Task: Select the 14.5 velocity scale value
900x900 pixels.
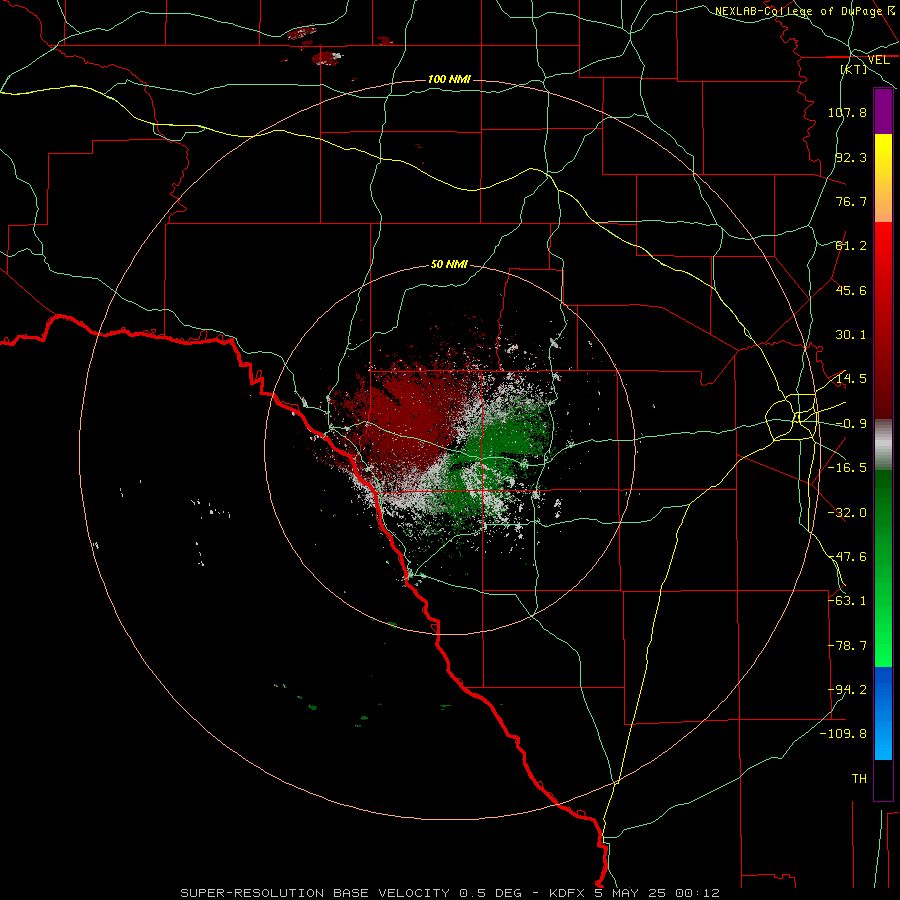Action: 851,379
